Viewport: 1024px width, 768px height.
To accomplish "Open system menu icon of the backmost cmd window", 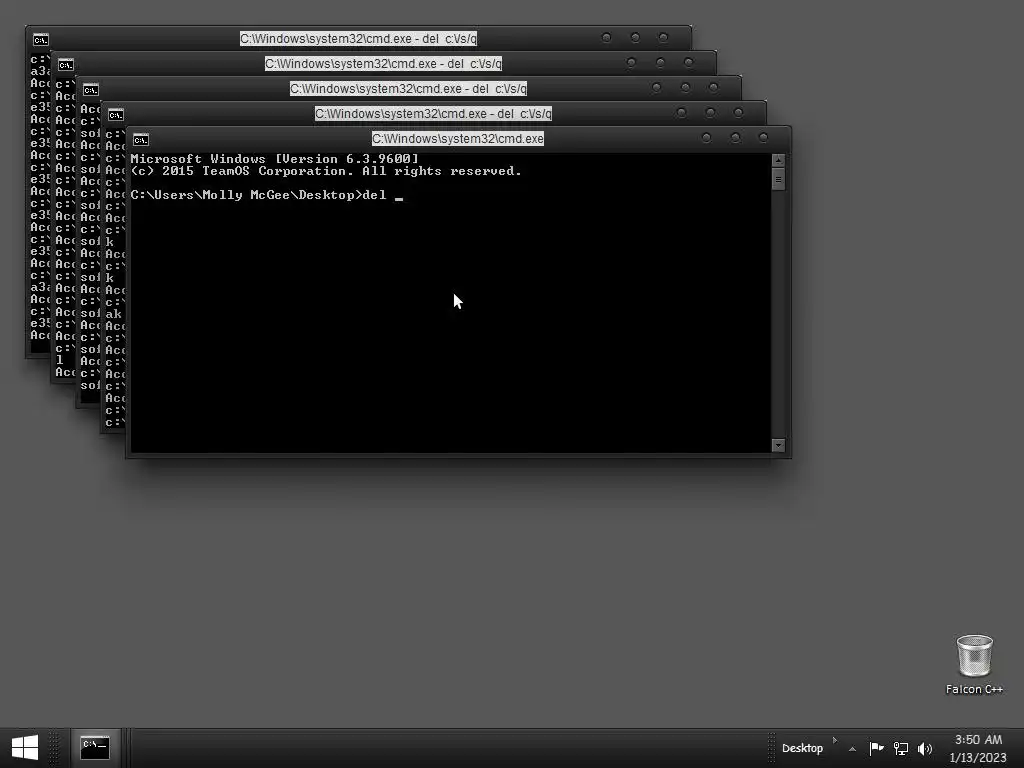I will [41, 40].
